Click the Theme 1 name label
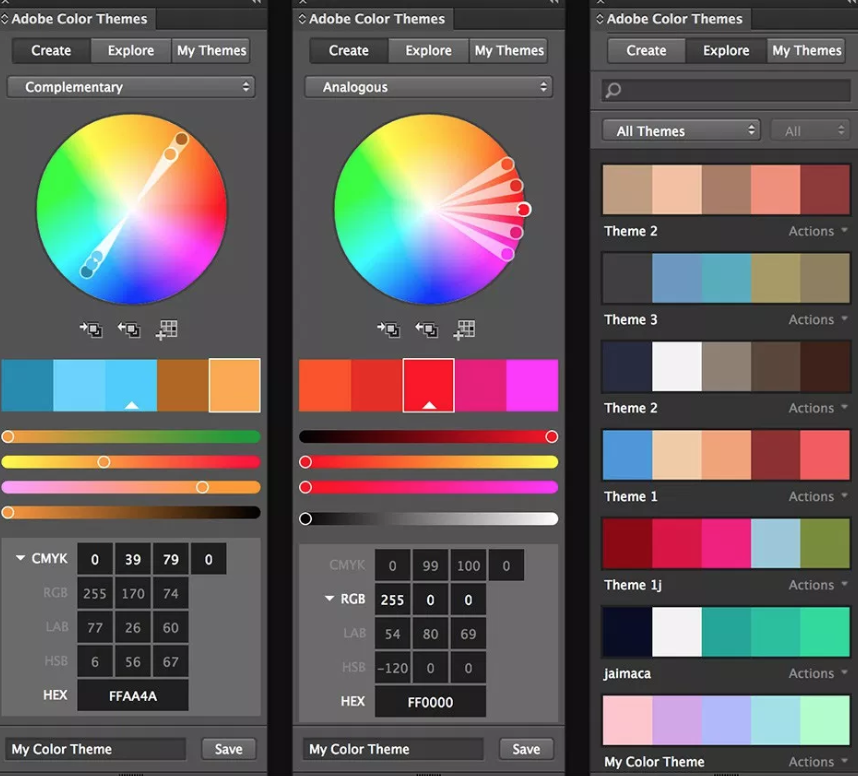Screen dimensions: 858x776 (631, 496)
